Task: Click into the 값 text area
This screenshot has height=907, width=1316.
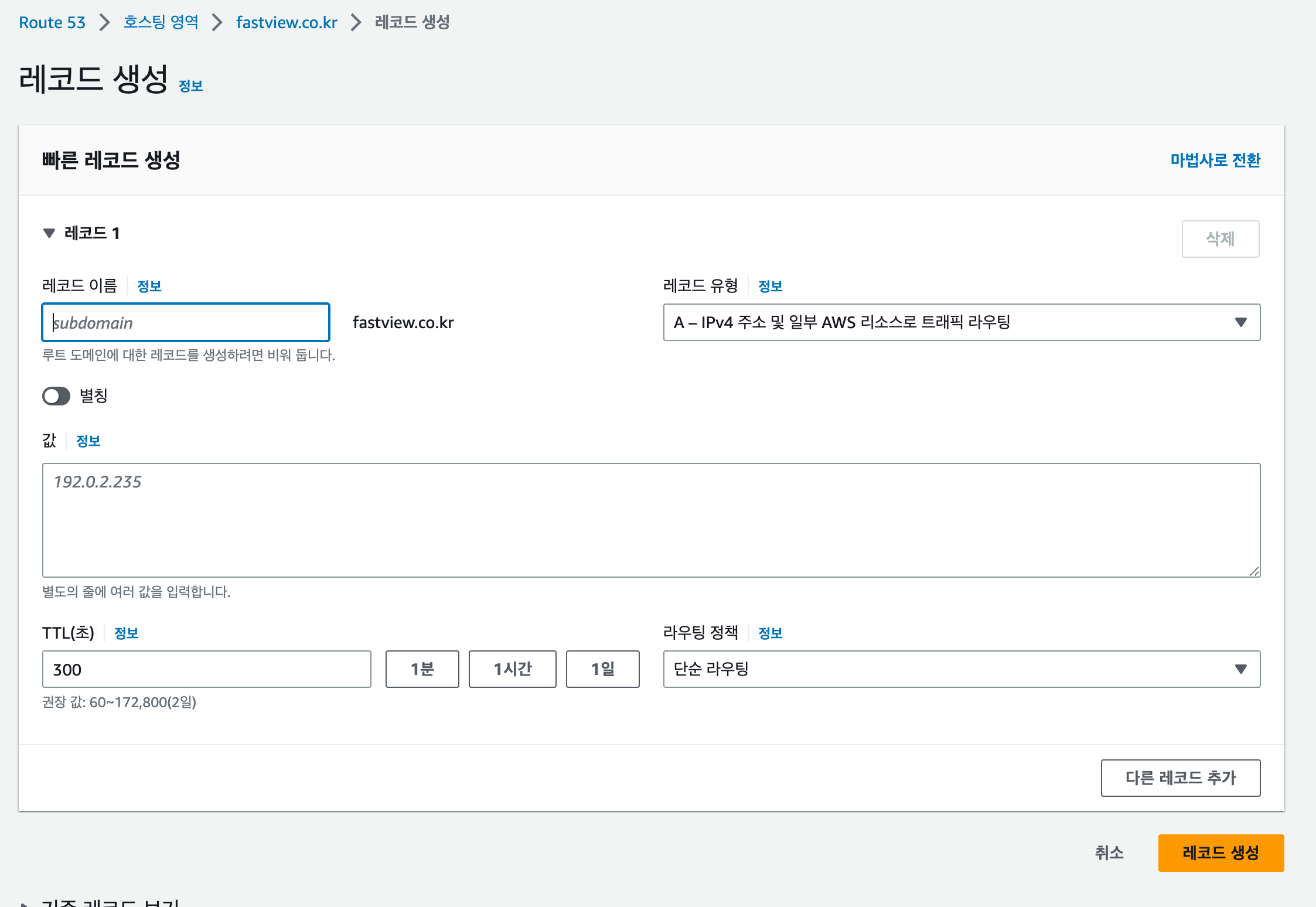Action: pos(650,520)
